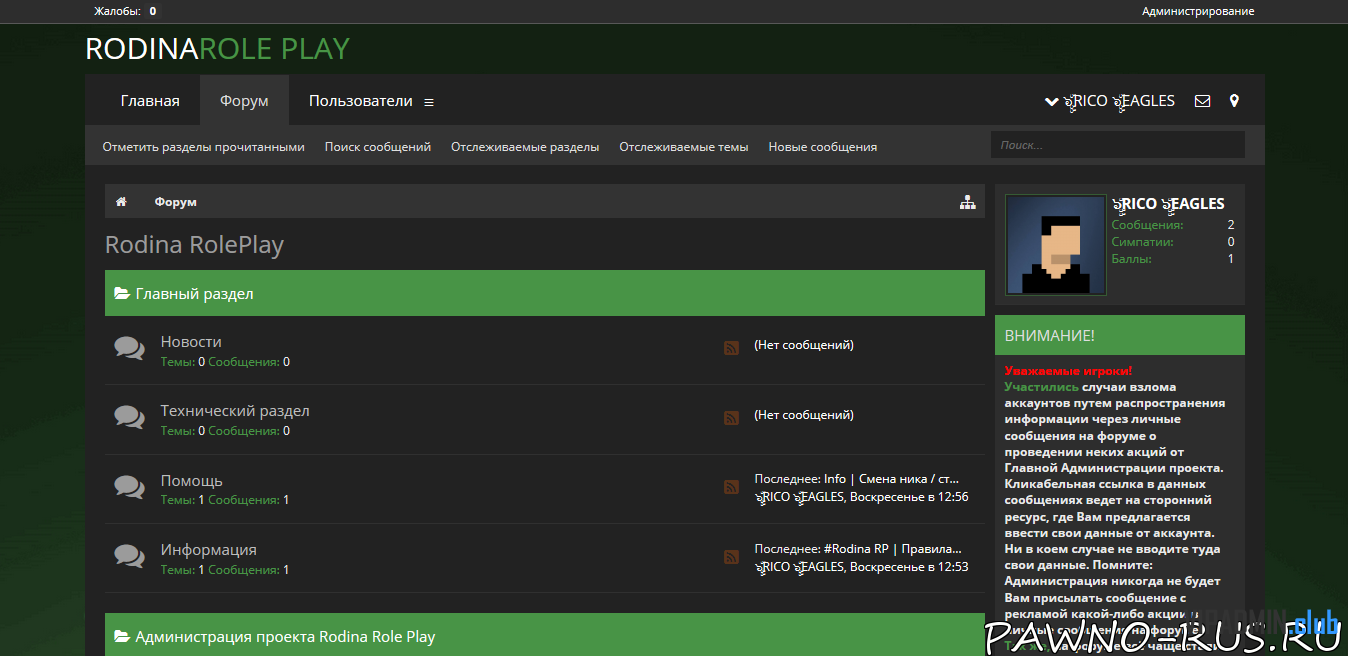The width and height of the screenshot is (1348, 656).
Task: Click the speech bubbles icon beside Новости
Action: point(129,348)
